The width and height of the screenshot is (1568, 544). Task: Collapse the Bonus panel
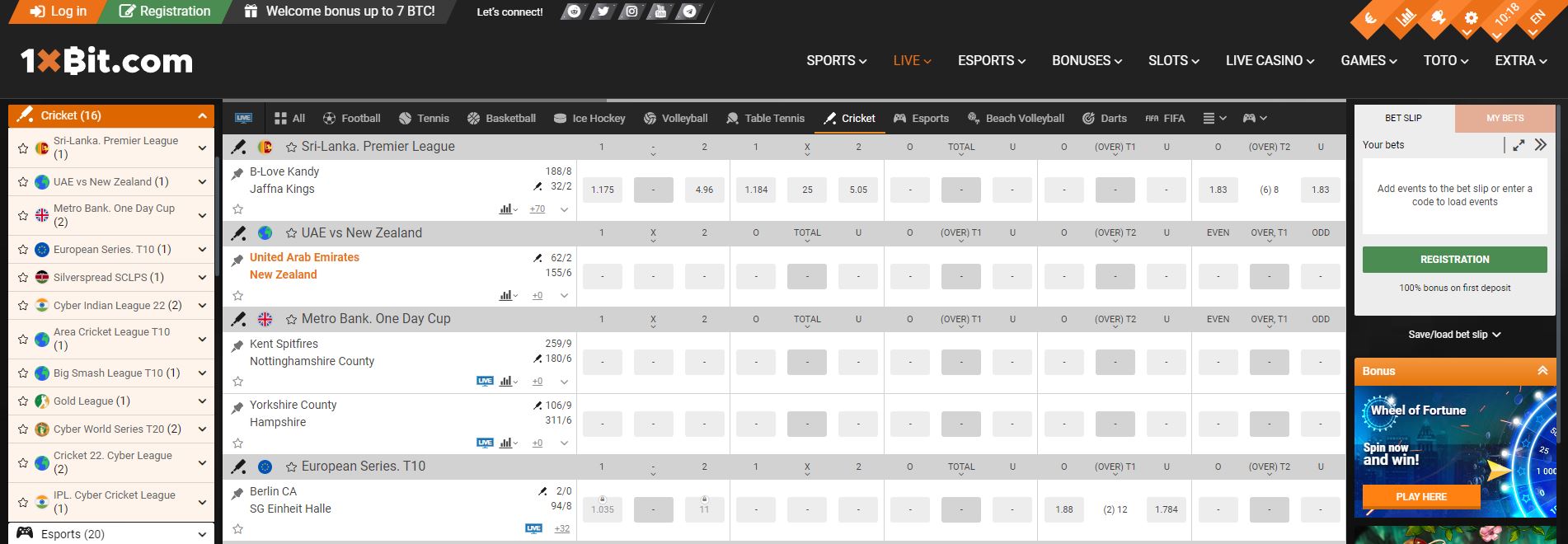pos(1542,371)
